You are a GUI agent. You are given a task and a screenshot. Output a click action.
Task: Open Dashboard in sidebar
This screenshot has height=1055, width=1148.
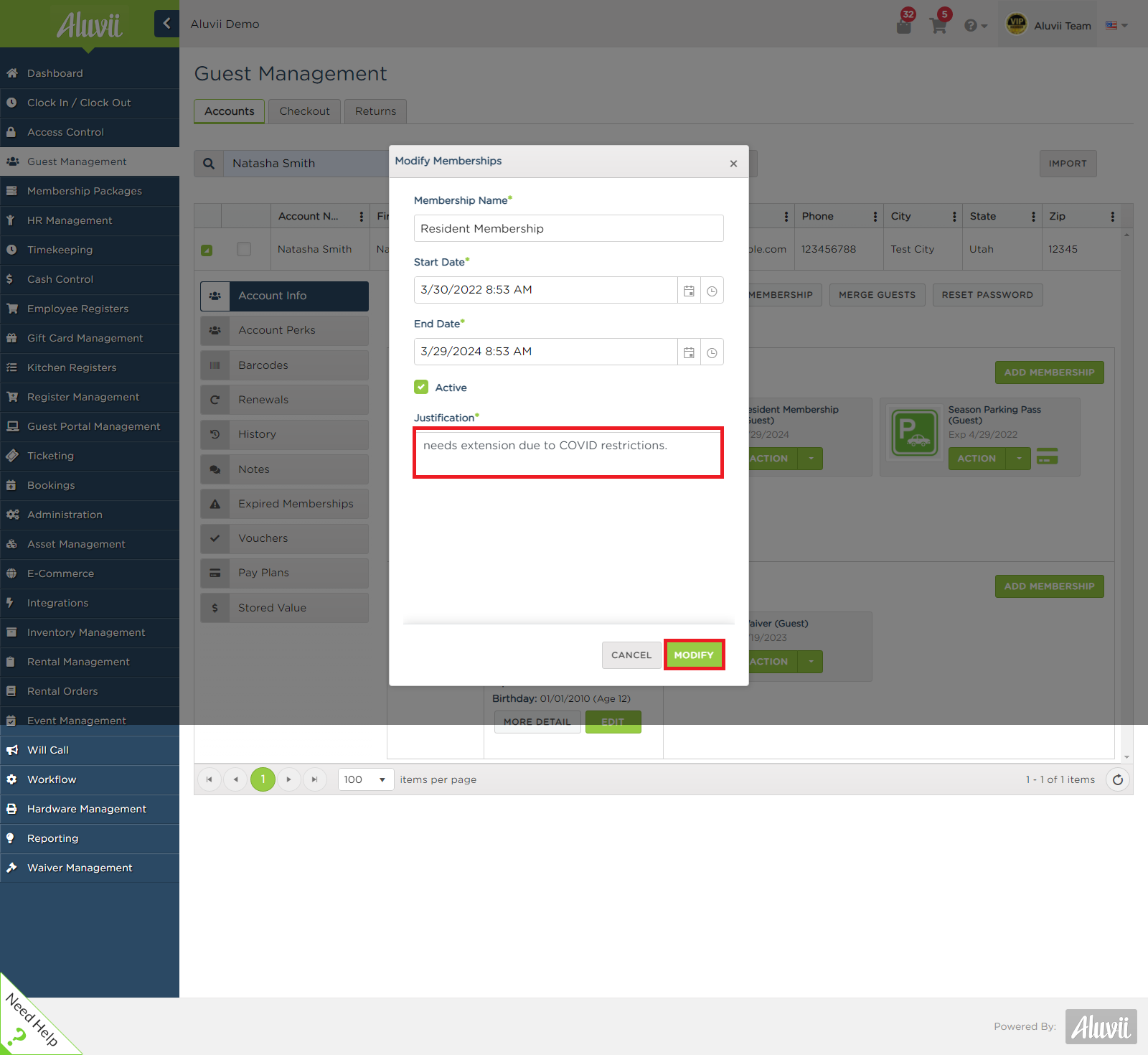90,73
